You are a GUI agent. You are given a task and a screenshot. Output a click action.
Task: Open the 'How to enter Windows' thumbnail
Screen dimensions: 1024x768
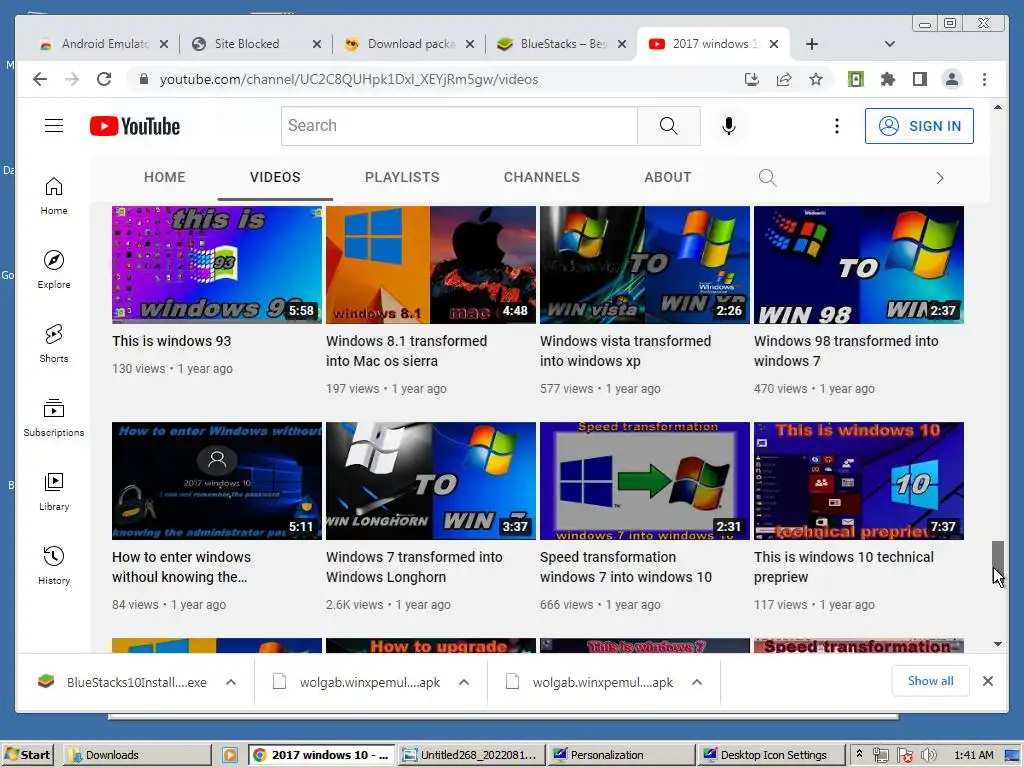pos(217,481)
